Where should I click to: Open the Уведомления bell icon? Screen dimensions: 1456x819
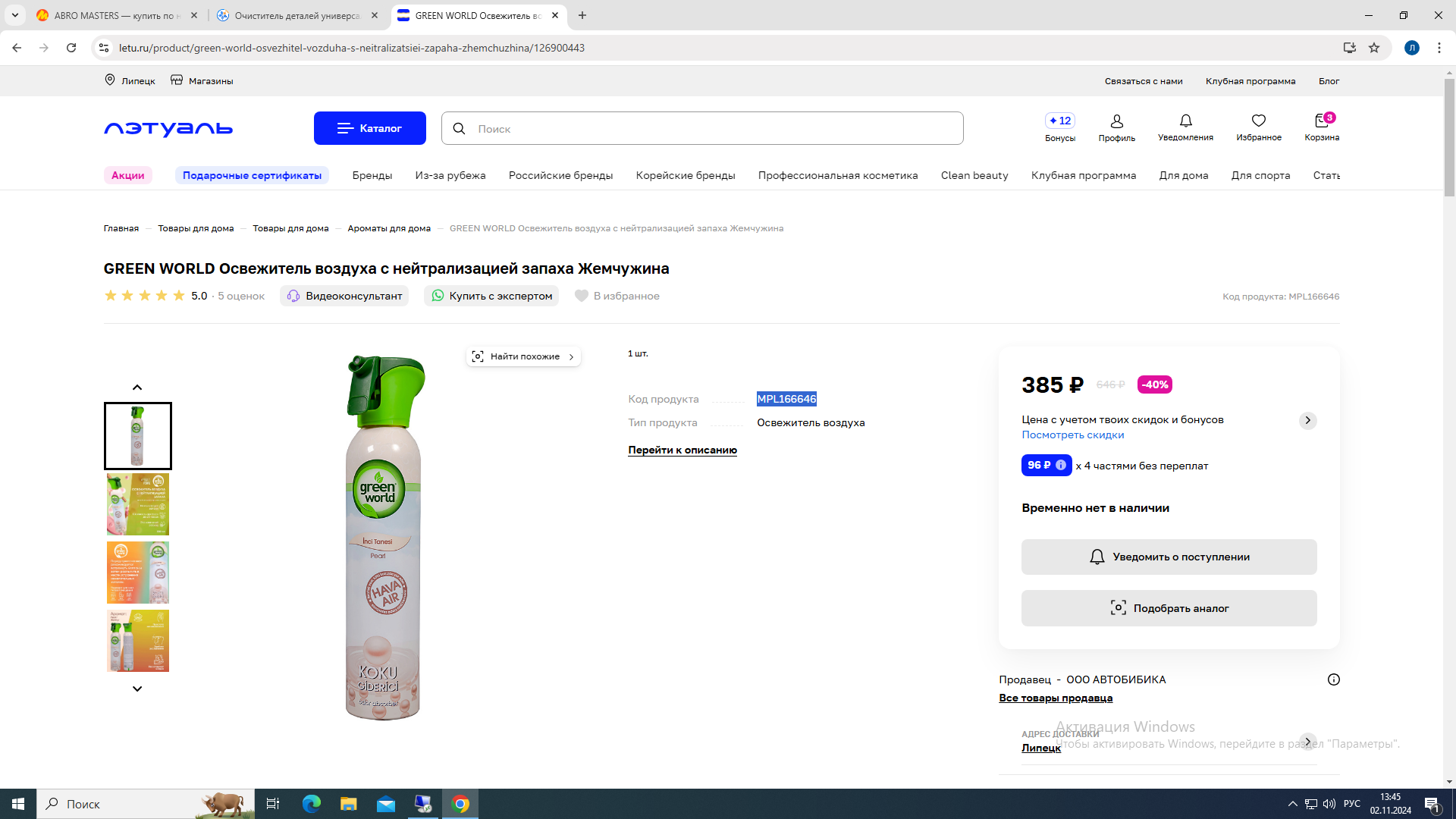pos(1185,121)
